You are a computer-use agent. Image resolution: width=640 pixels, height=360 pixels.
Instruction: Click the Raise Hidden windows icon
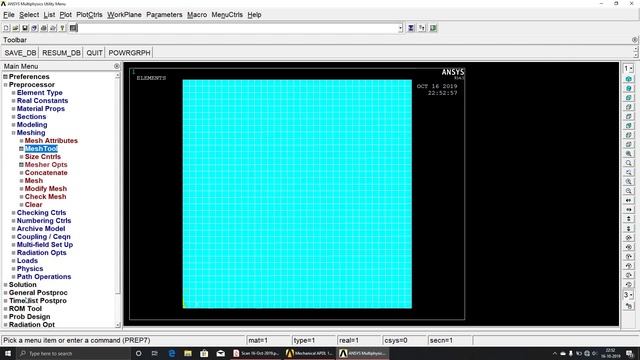point(411,28)
